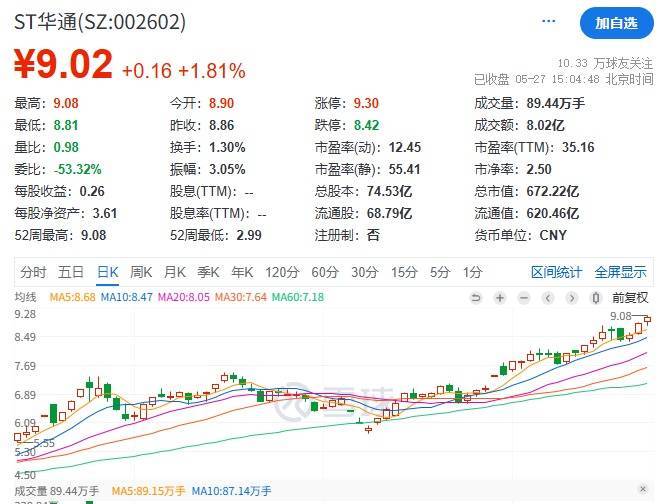Screen dimensions: 670x504
Task: Toggle candlestick style icon
Action: 596,298
